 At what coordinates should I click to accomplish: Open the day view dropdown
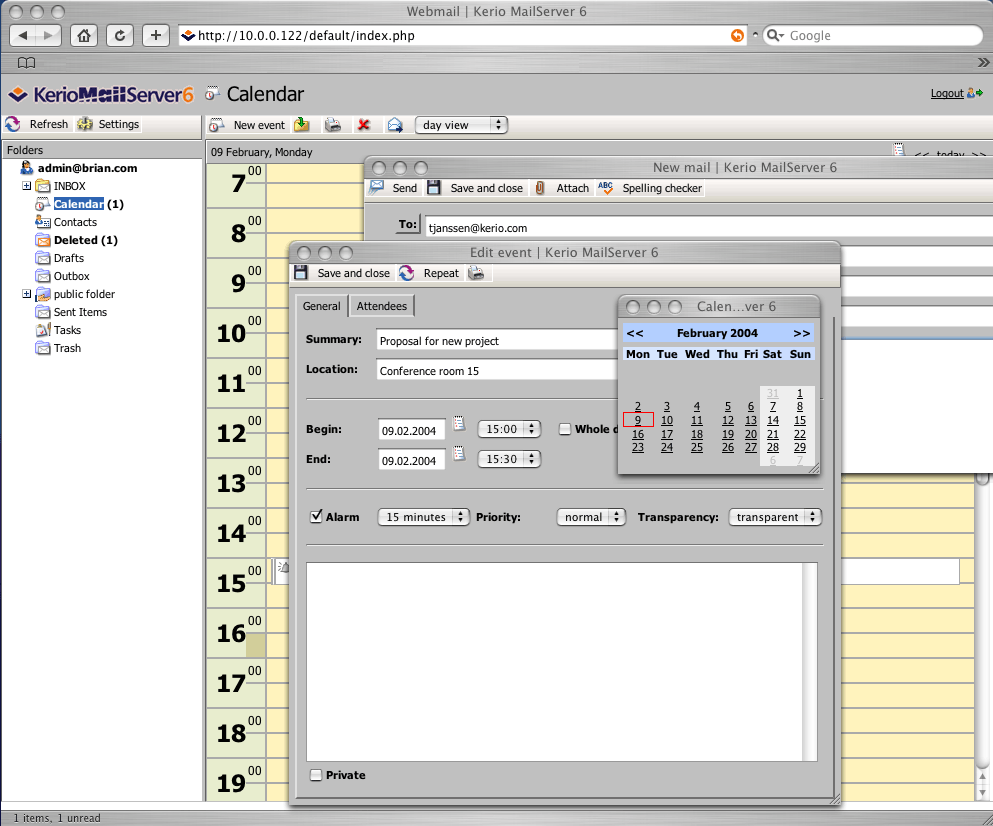462,125
